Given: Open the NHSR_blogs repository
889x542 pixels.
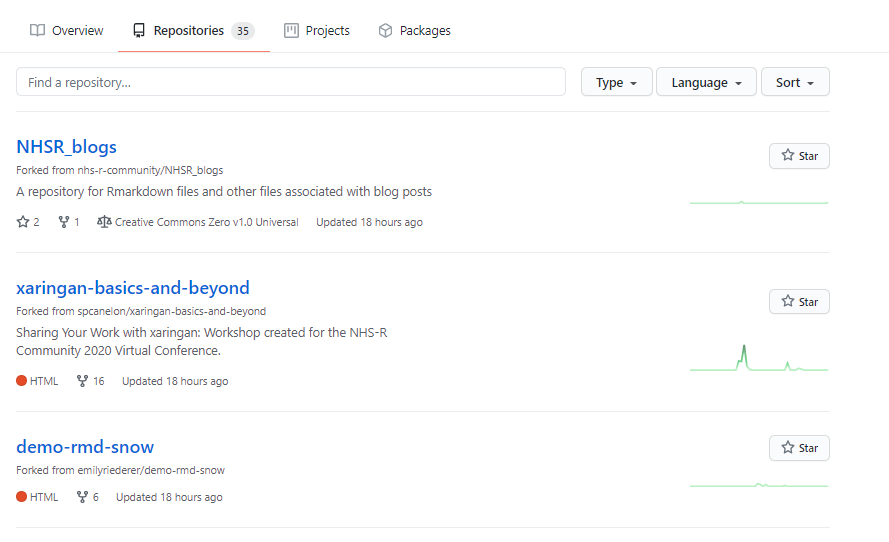Looking at the screenshot, I should [66, 147].
